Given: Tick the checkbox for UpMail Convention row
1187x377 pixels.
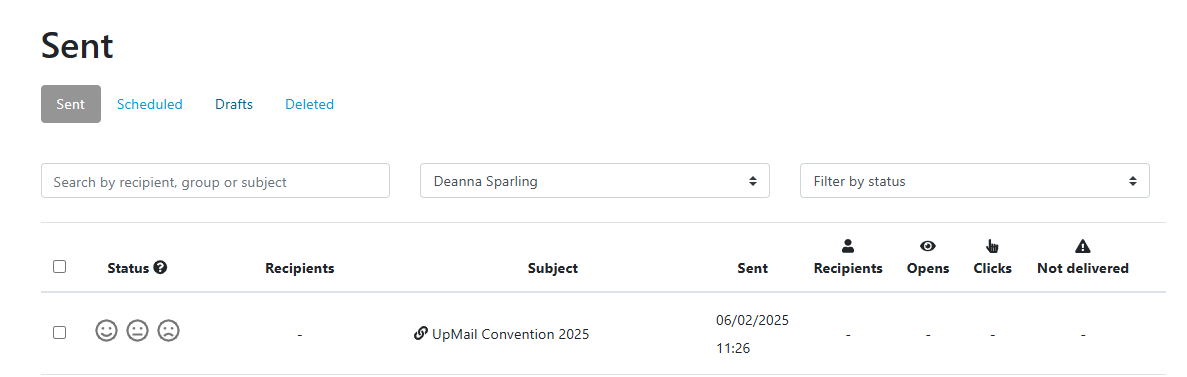Looking at the screenshot, I should pos(60,332).
